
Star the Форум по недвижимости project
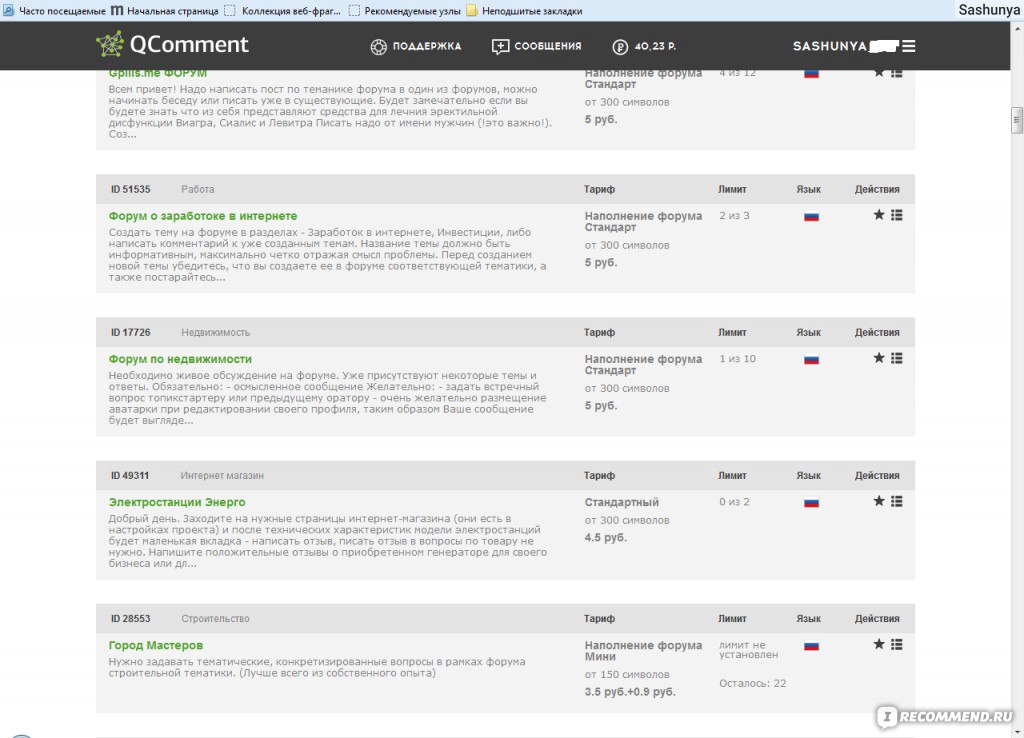pos(879,358)
